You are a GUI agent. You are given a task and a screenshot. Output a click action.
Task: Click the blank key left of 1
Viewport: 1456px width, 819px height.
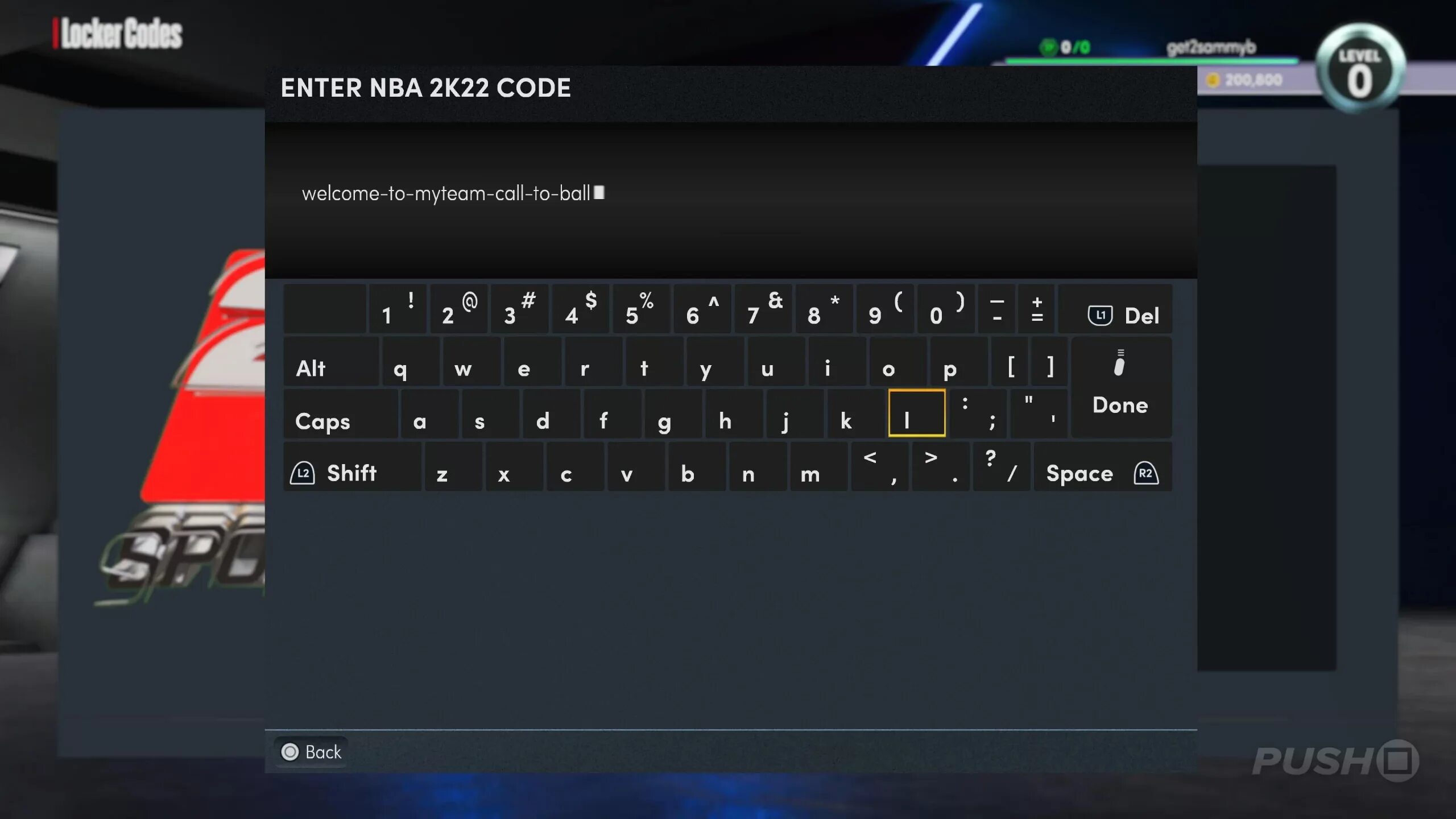325,309
